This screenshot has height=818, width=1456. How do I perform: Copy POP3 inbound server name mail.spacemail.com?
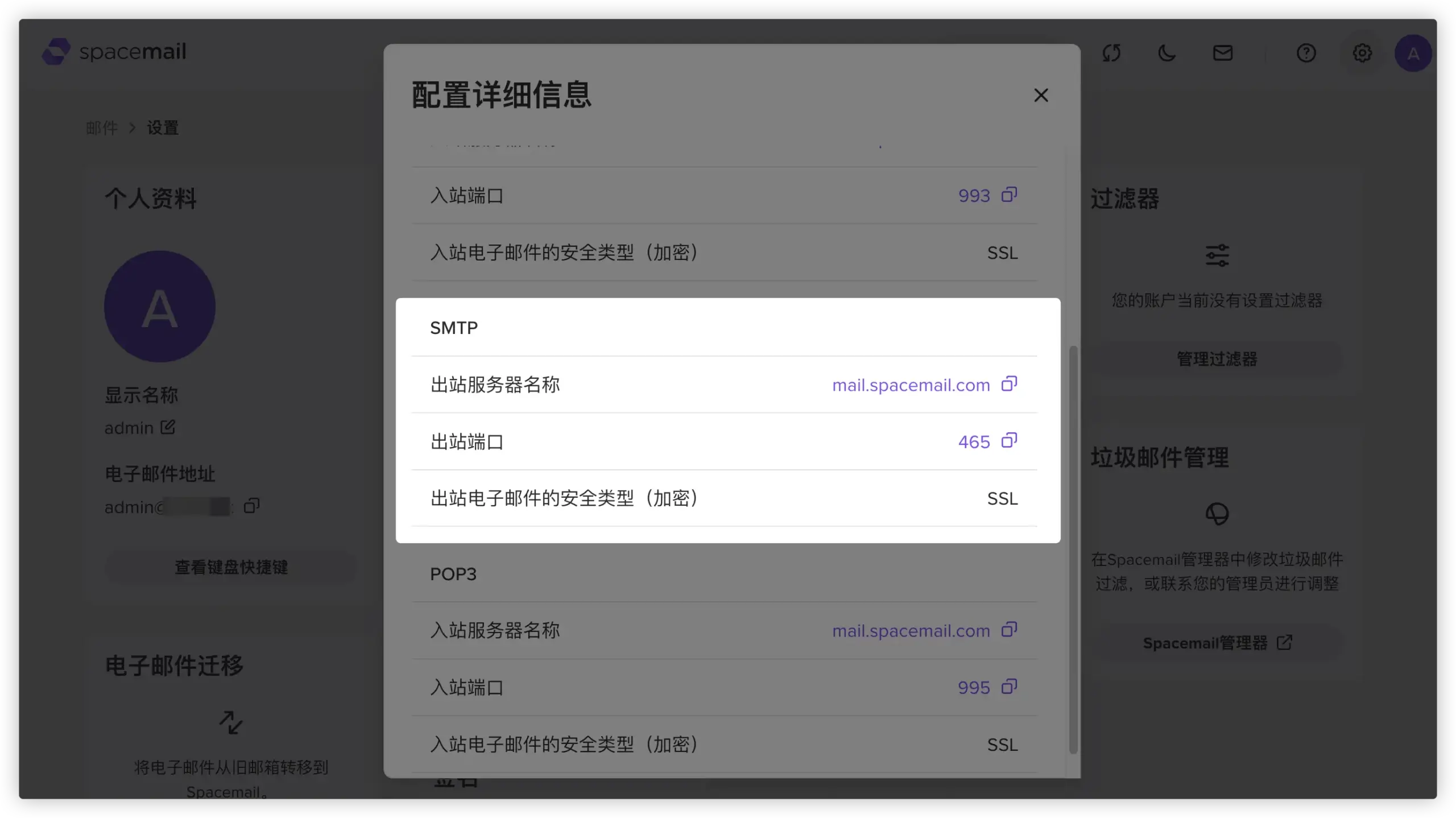tap(1009, 630)
